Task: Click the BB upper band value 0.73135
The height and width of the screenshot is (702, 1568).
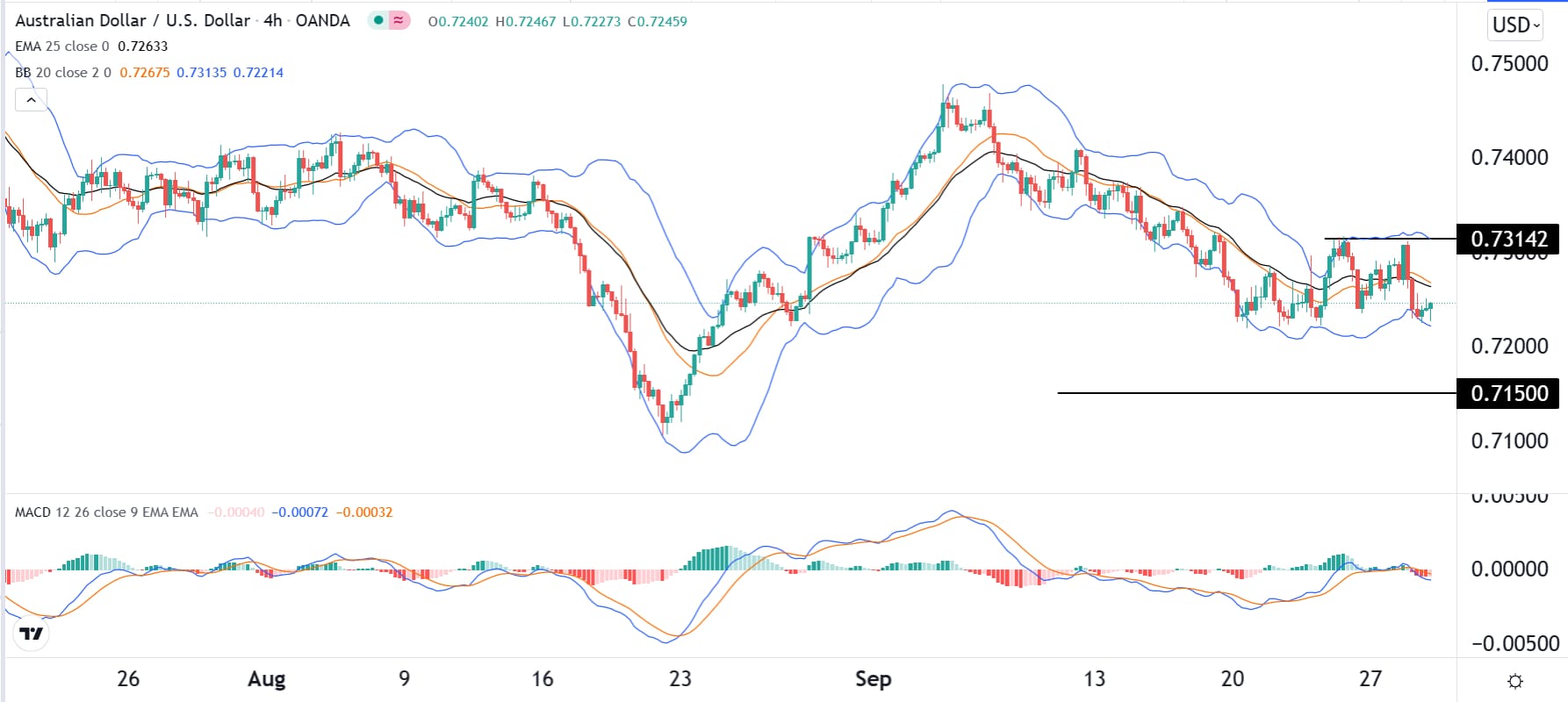Action: [x=202, y=73]
